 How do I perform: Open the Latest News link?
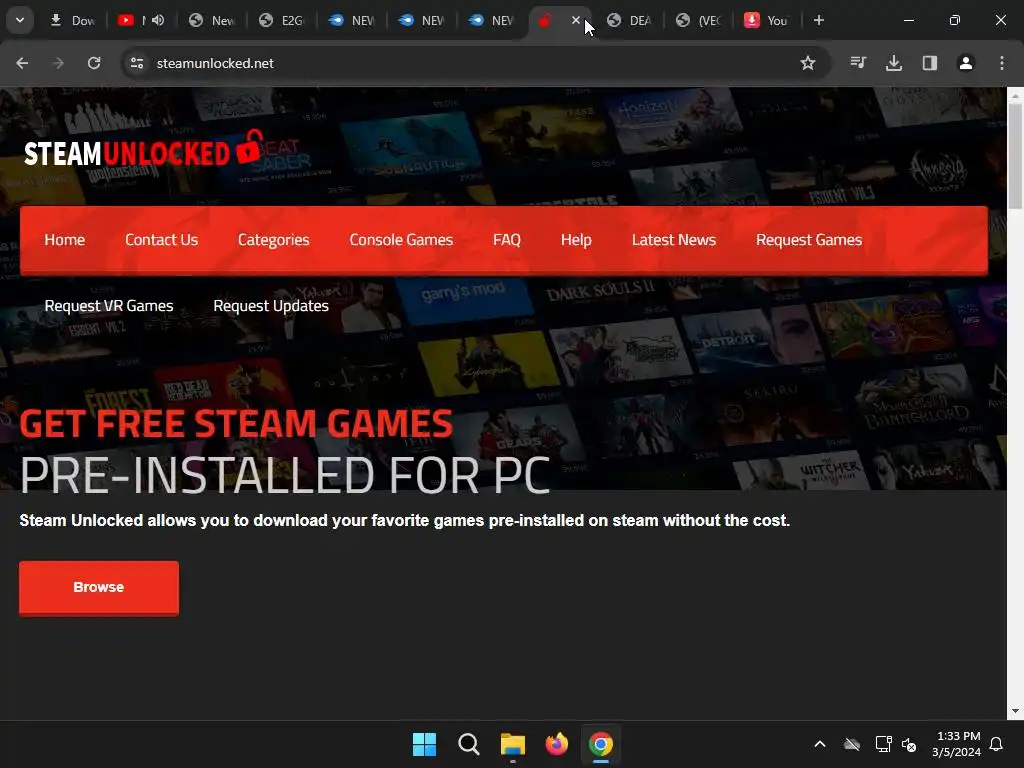click(x=674, y=240)
